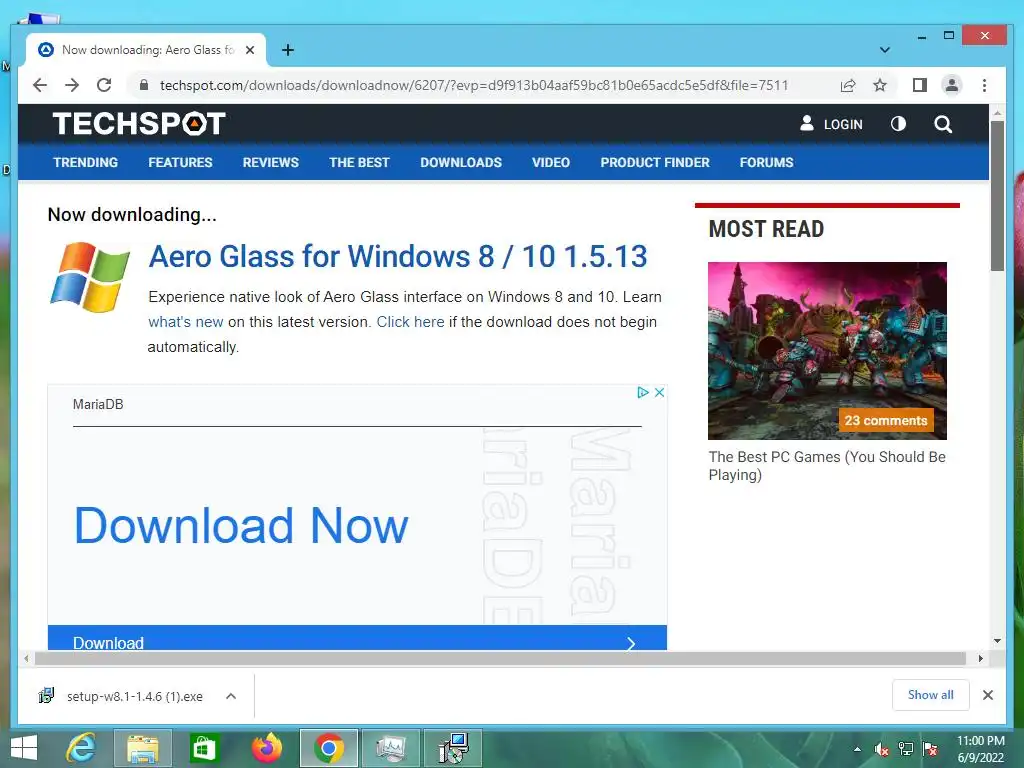This screenshot has height=768, width=1024.
Task: Open Action Center flag icon
Action: [930, 749]
